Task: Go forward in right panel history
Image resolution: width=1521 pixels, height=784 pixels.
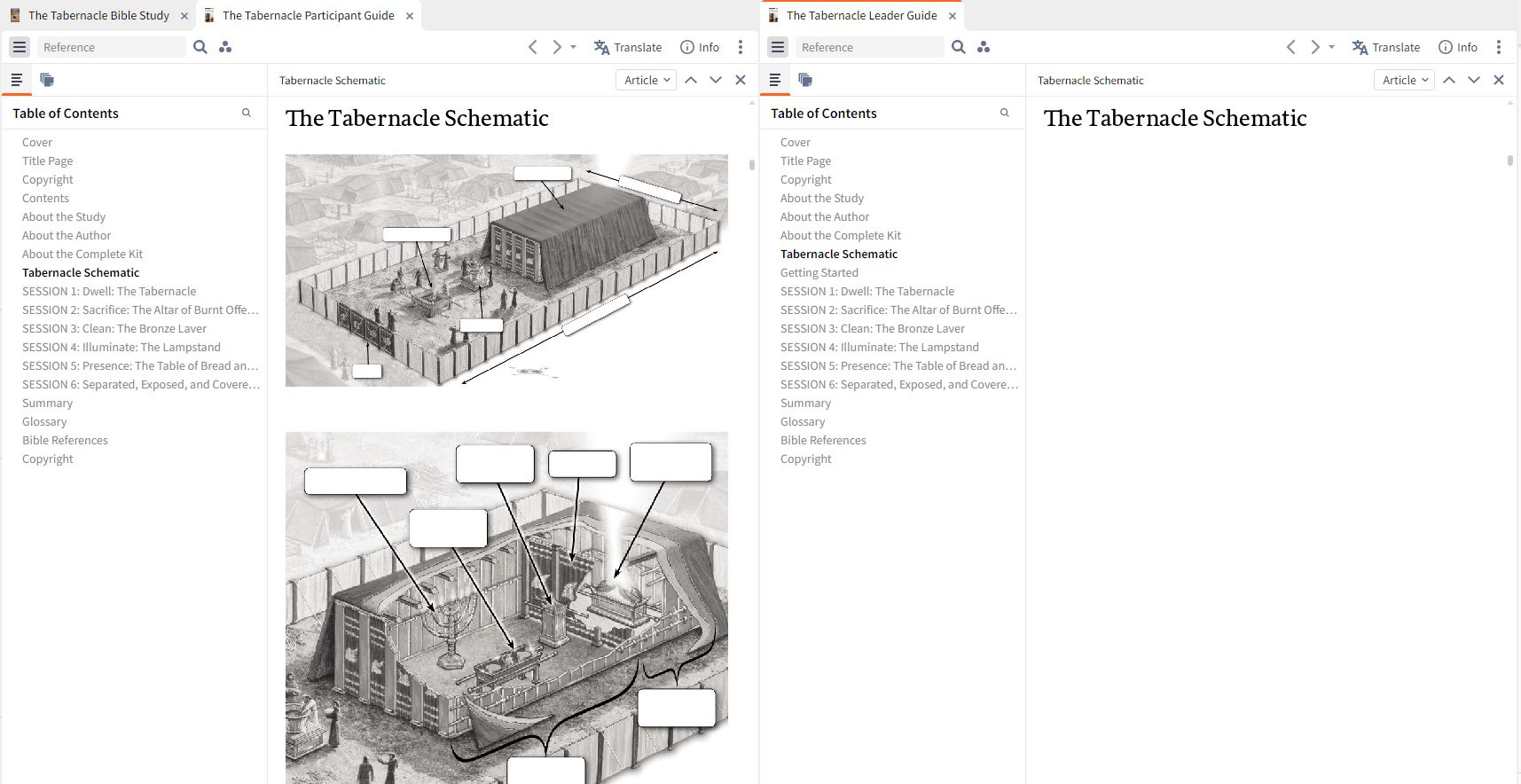Action: (1315, 47)
